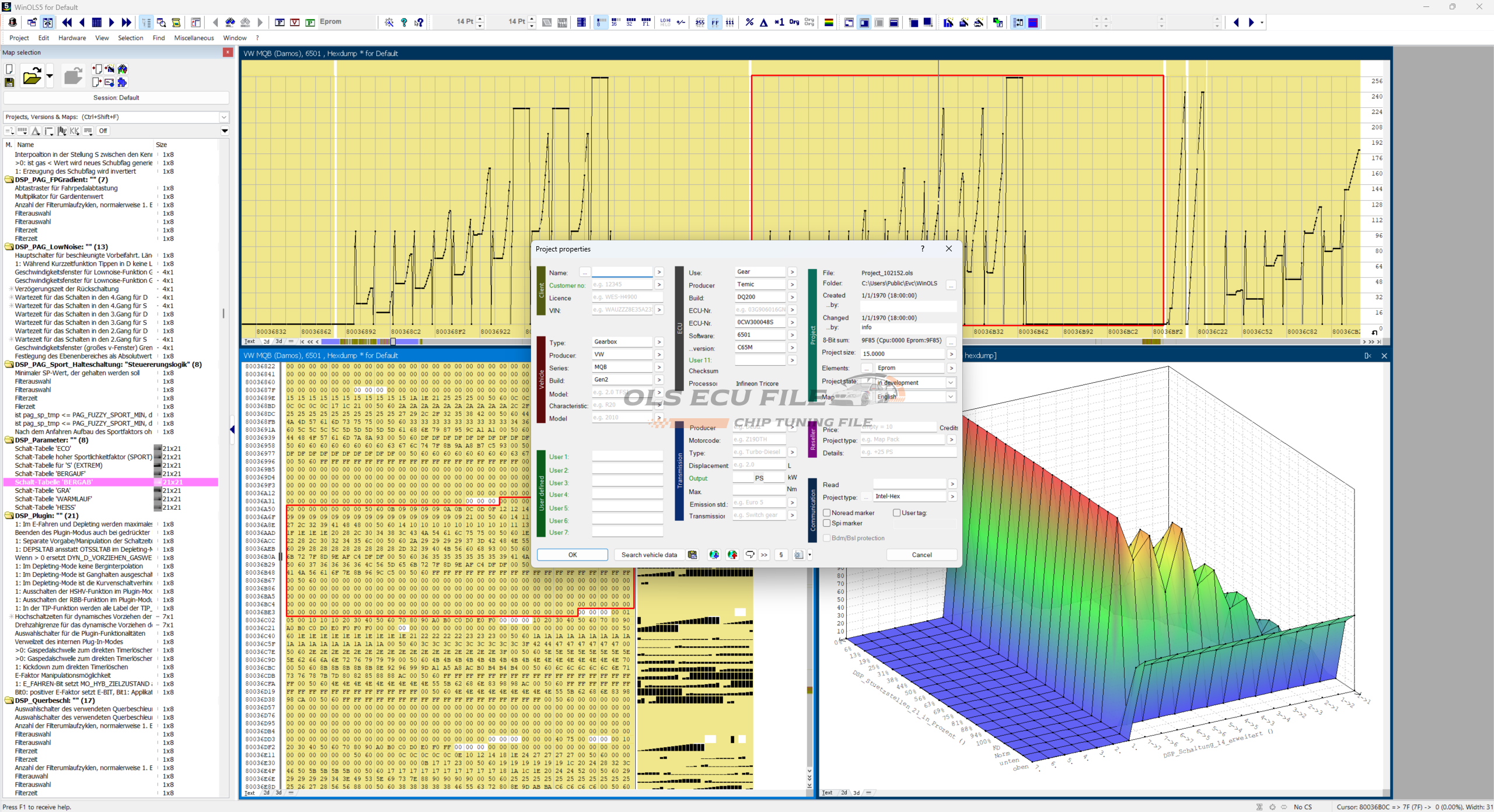This screenshot has height=812, width=1494.
Task: Open the Map language English dropdown
Action: (950, 397)
